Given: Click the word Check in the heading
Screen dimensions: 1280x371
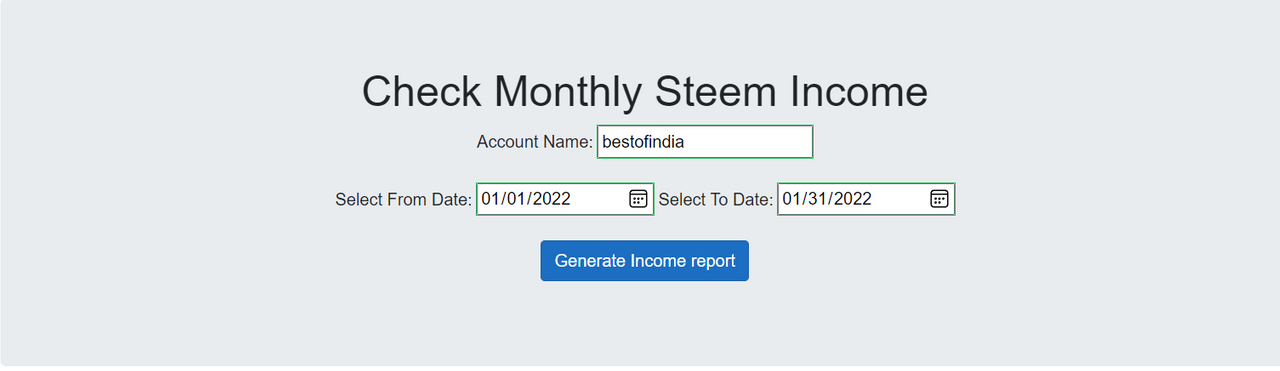Looking at the screenshot, I should click(x=421, y=91).
